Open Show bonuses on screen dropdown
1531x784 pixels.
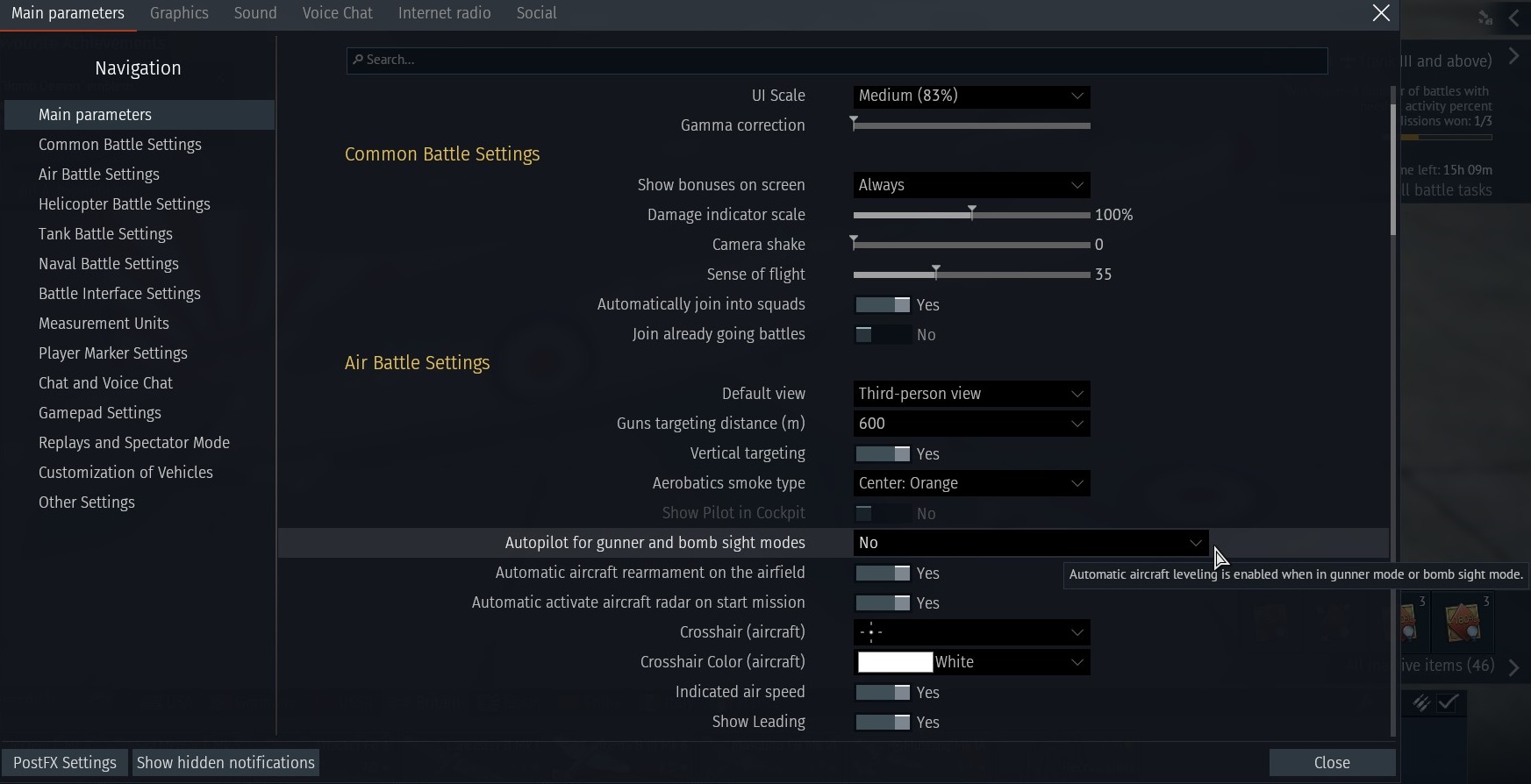coord(971,185)
